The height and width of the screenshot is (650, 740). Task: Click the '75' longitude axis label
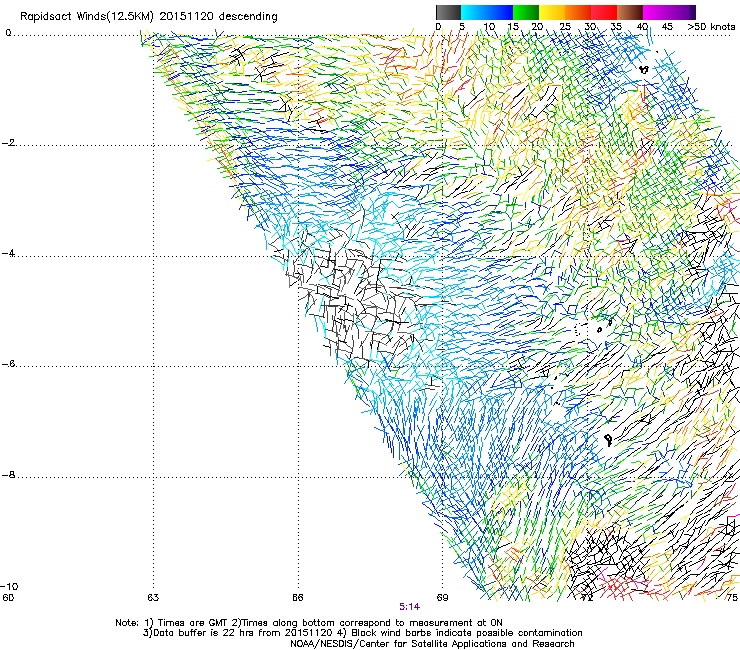(732, 597)
